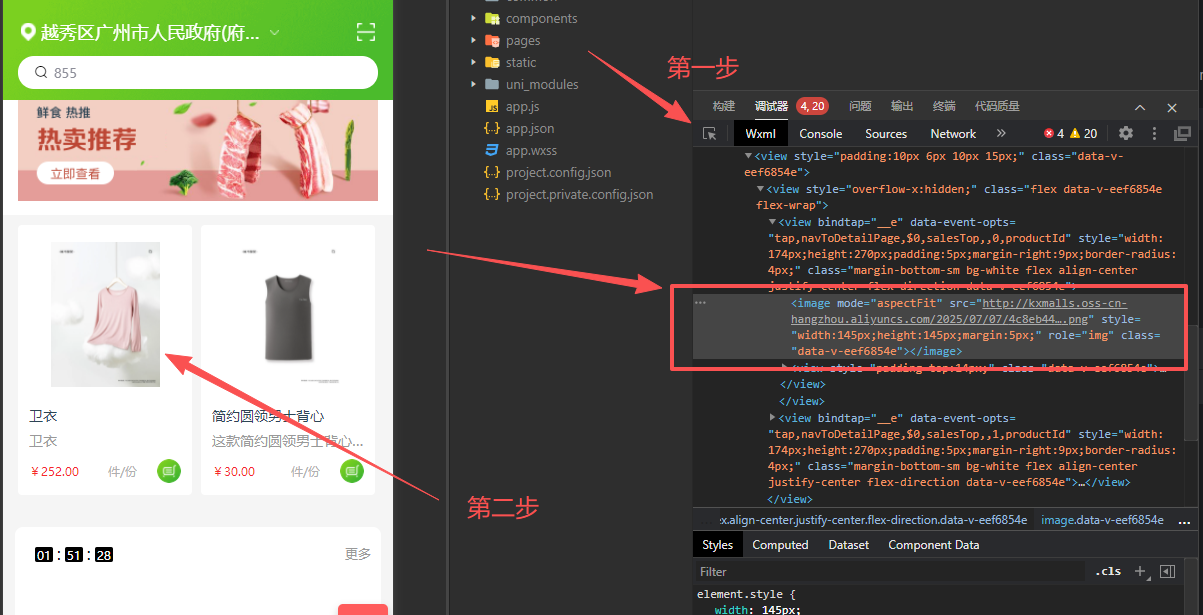Show more devtools tabs chevron
This screenshot has width=1203, height=615.
(x=1001, y=133)
